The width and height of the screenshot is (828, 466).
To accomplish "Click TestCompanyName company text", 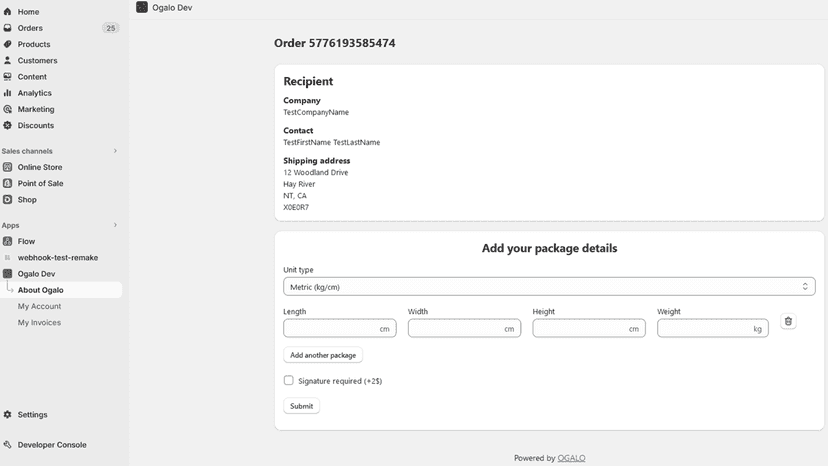I will tap(316, 112).
